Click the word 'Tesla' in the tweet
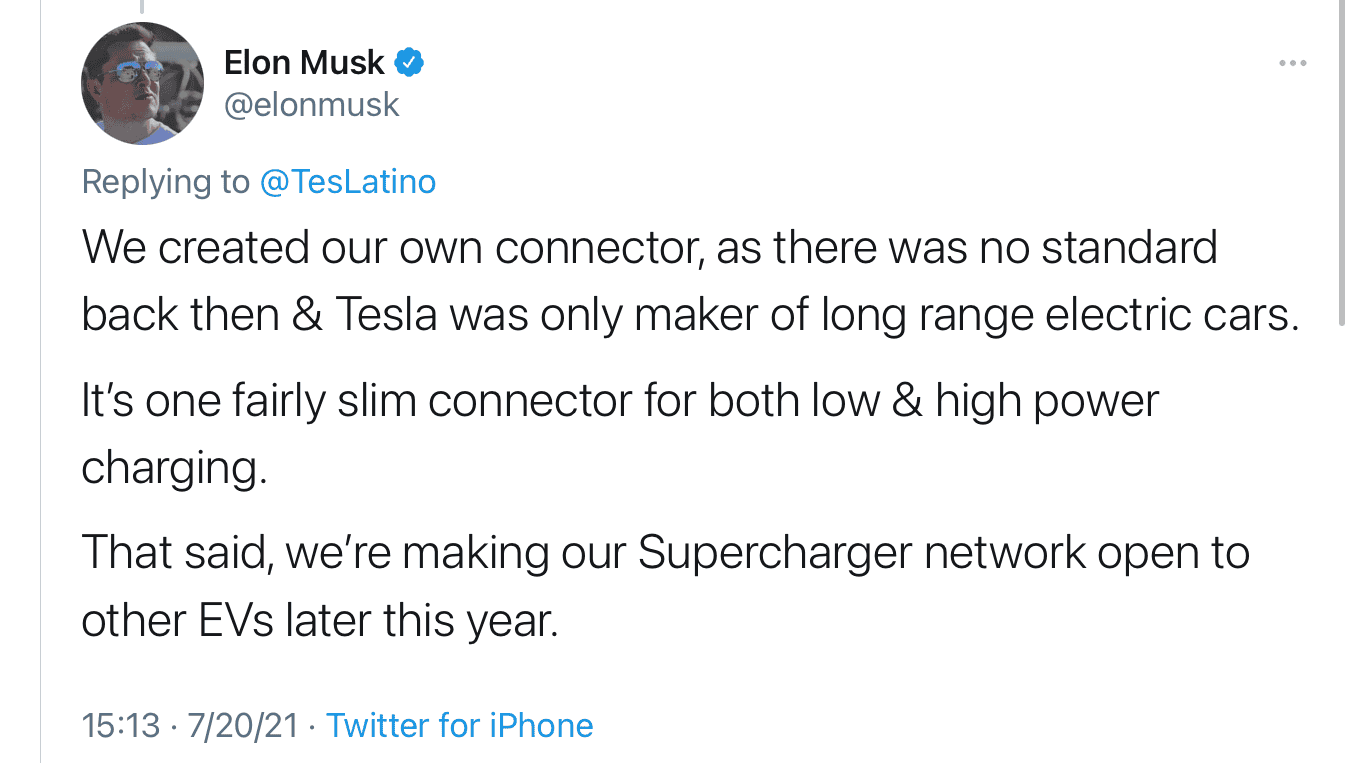Viewport: 1351px width, 763px height. 386,314
